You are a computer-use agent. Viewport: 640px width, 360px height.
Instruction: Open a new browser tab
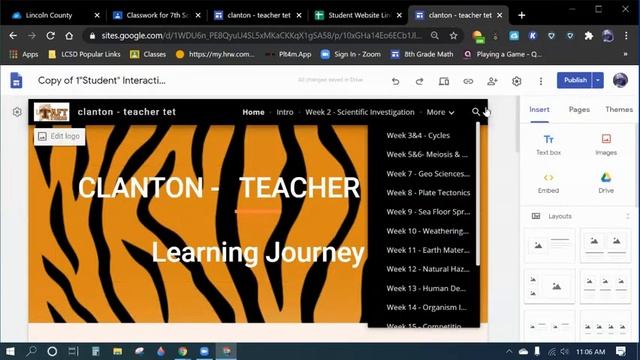pyautogui.click(x=521, y=16)
